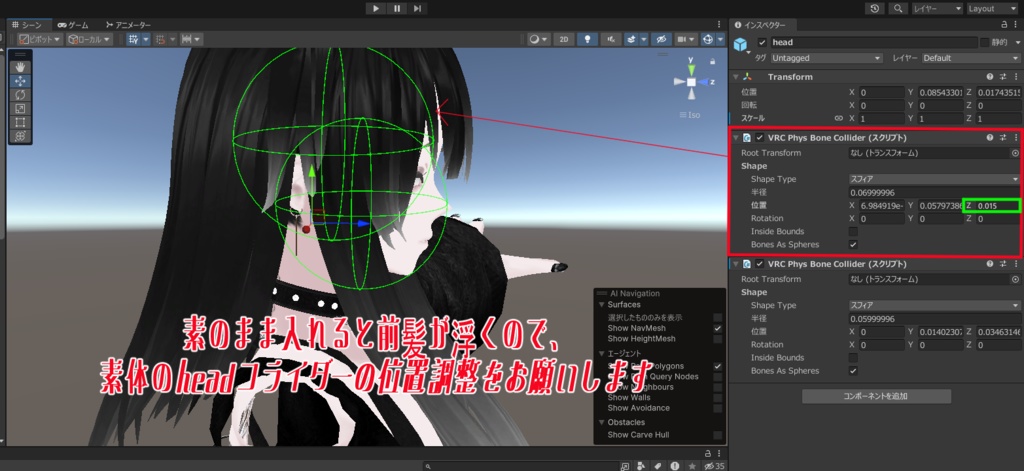Enable Inside Bounds on first collider
Image resolution: width=1024 pixels, height=471 pixels.
click(853, 231)
